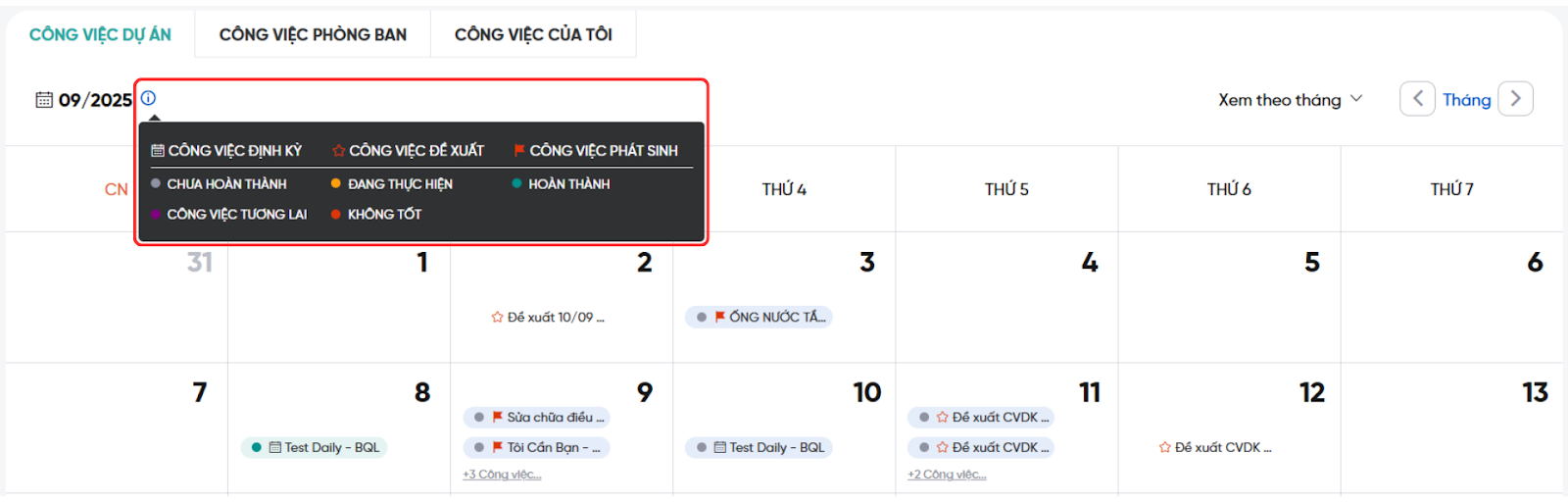Click the red flag on Sửa chữa điều task
The width and height of the screenshot is (1568, 502).
[x=498, y=417]
